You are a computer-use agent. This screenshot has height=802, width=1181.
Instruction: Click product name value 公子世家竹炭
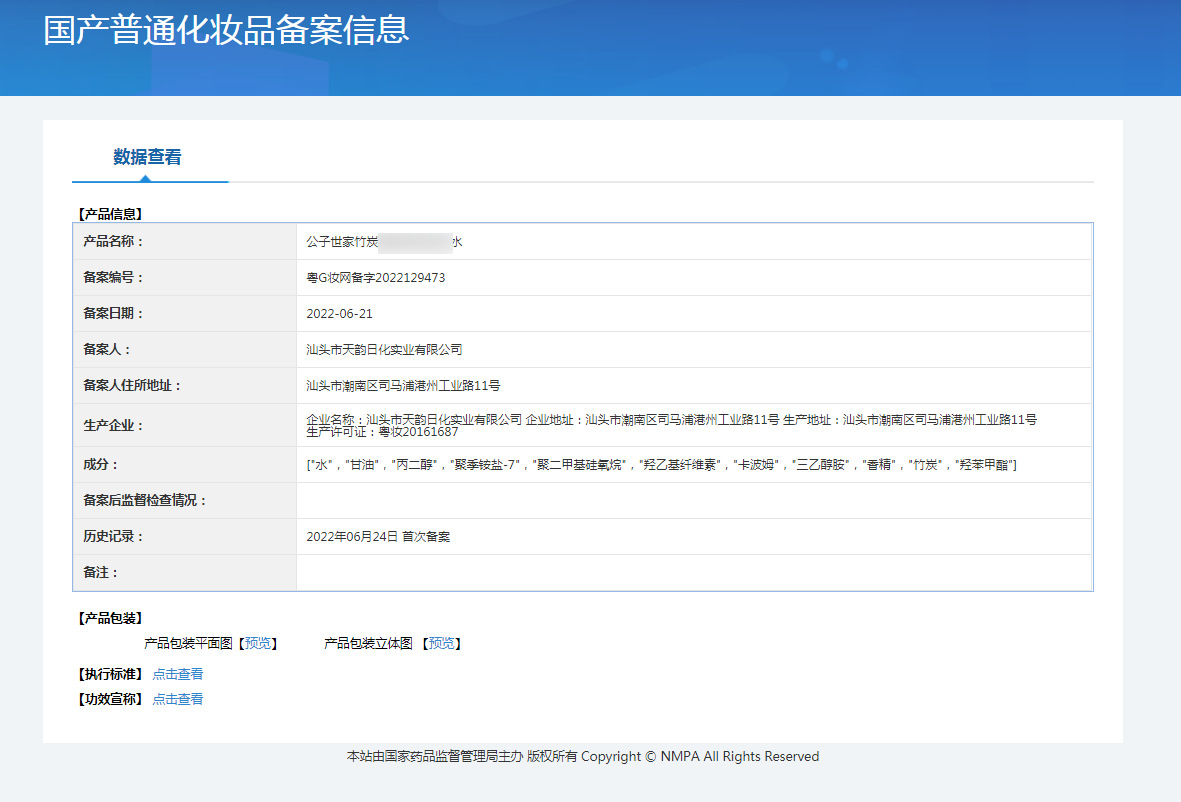(x=342, y=242)
